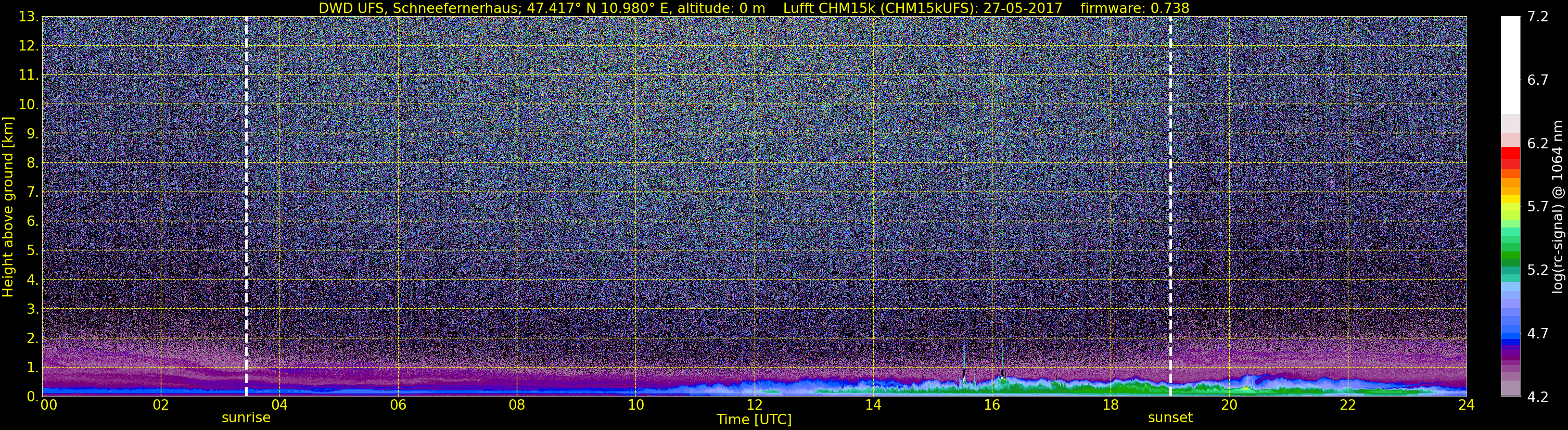Click the height axis tick label '0.'
1568x430 pixels.
pos(33,397)
